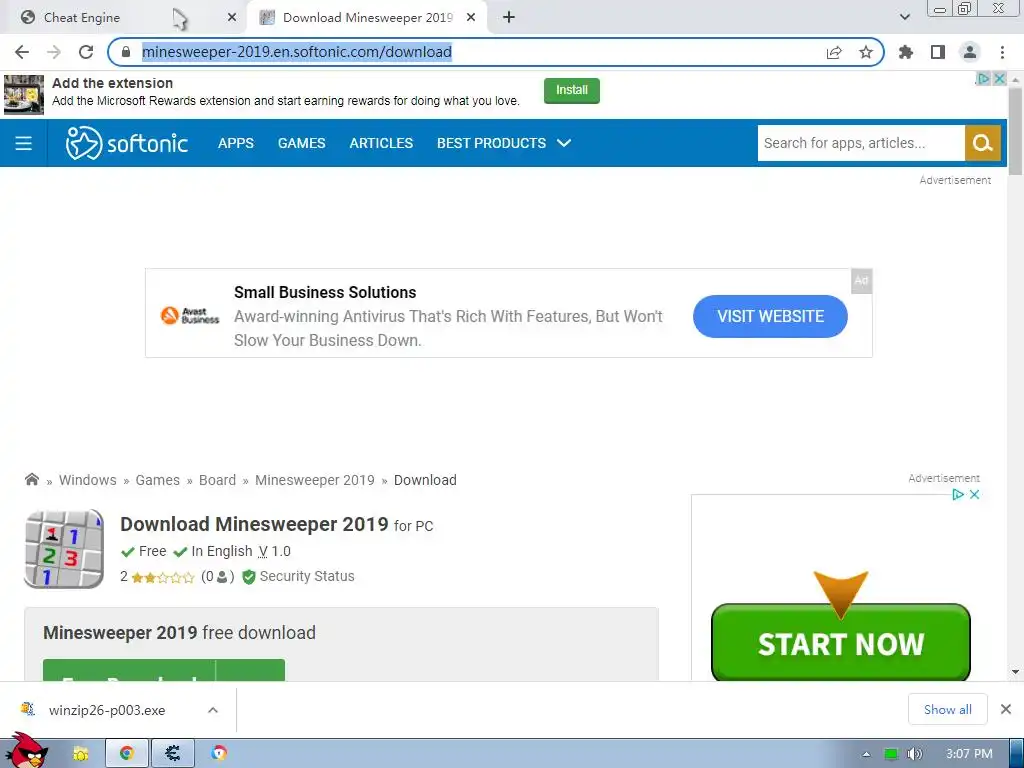The height and width of the screenshot is (768, 1024).
Task: Click the Board breadcrumb link
Action: pos(217,480)
